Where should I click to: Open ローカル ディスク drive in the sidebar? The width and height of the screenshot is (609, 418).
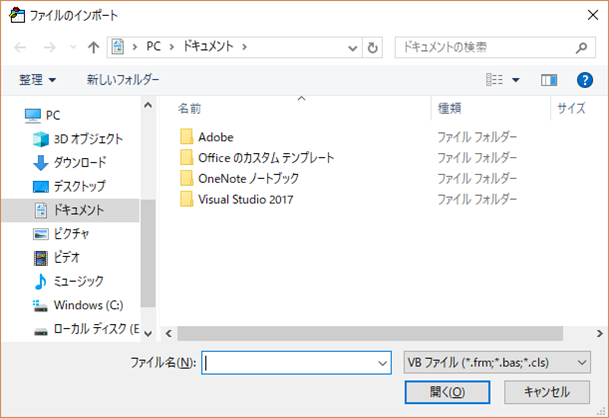click(x=96, y=329)
